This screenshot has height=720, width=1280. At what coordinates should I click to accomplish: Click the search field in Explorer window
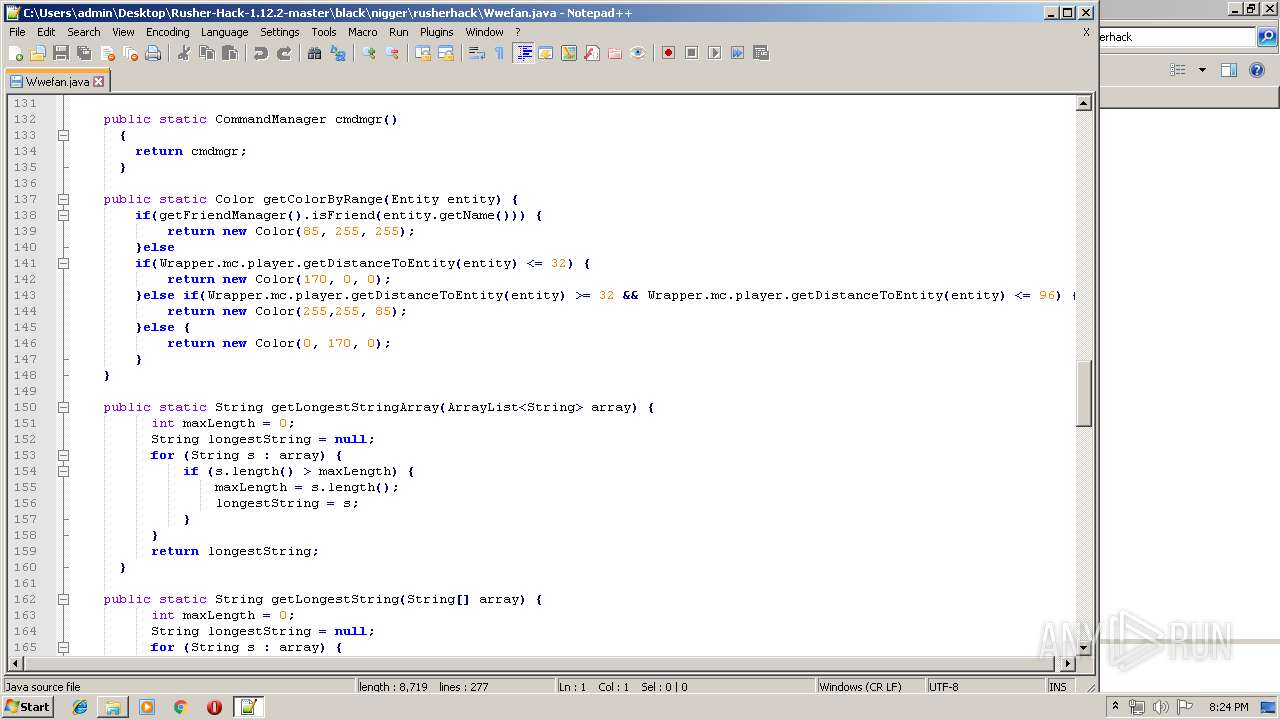click(x=1176, y=37)
